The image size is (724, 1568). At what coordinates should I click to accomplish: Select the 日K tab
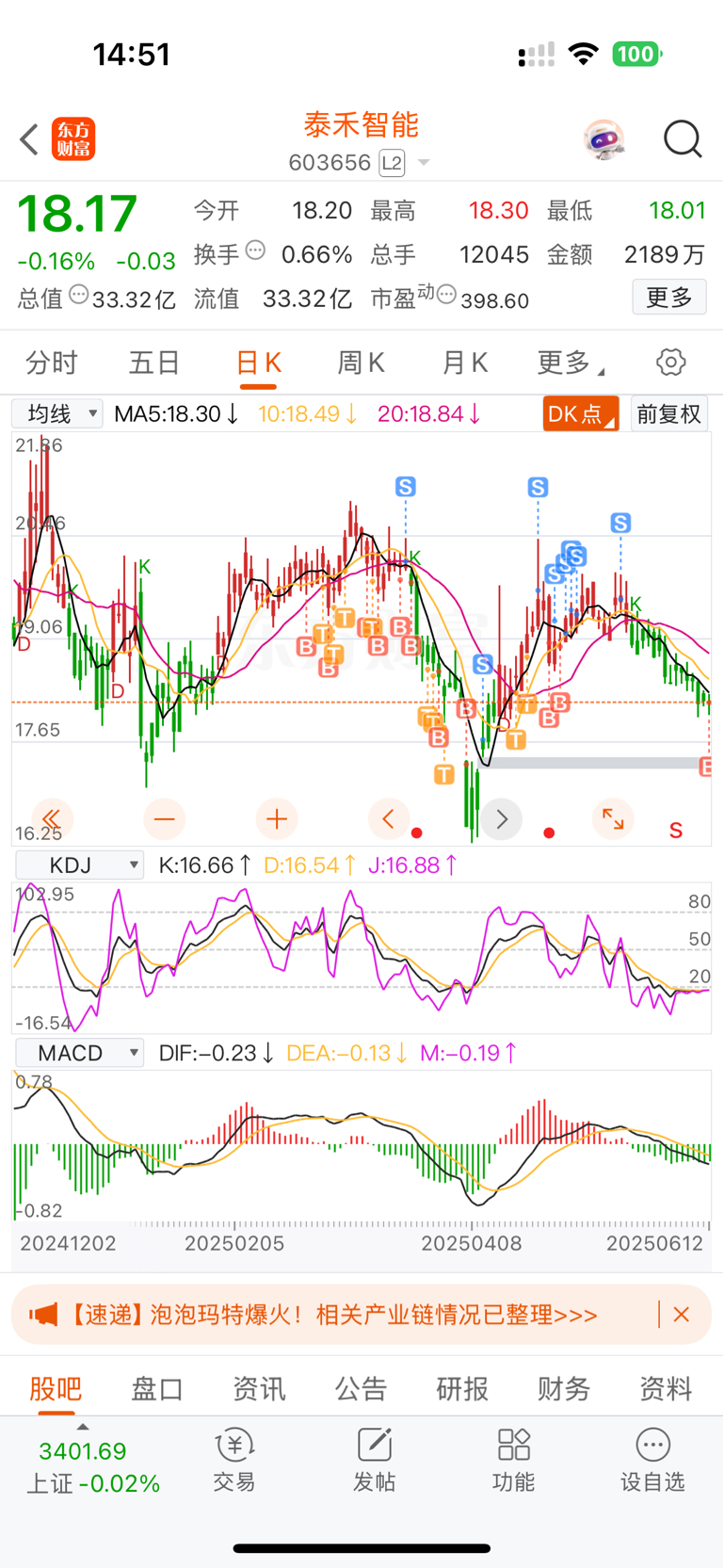click(258, 364)
